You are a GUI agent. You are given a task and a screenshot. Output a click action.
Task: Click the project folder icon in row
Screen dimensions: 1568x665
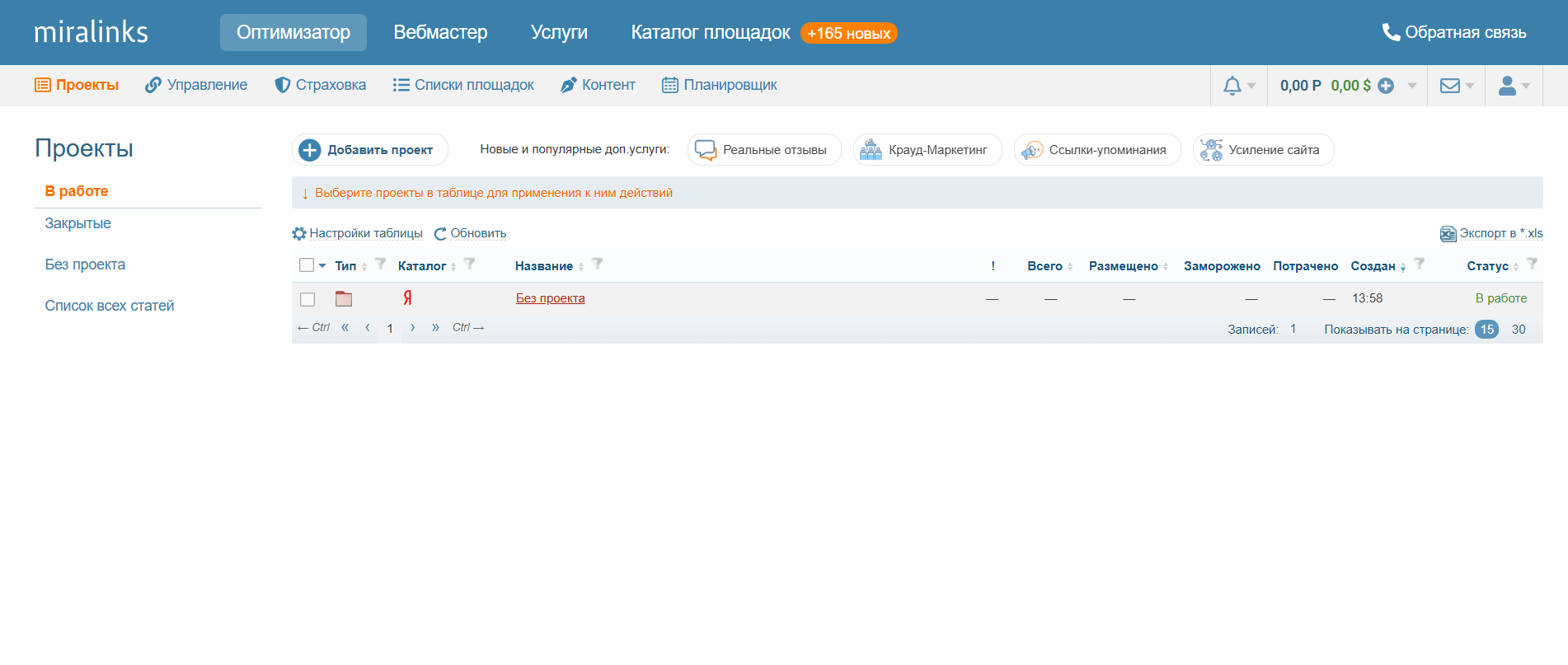click(344, 299)
